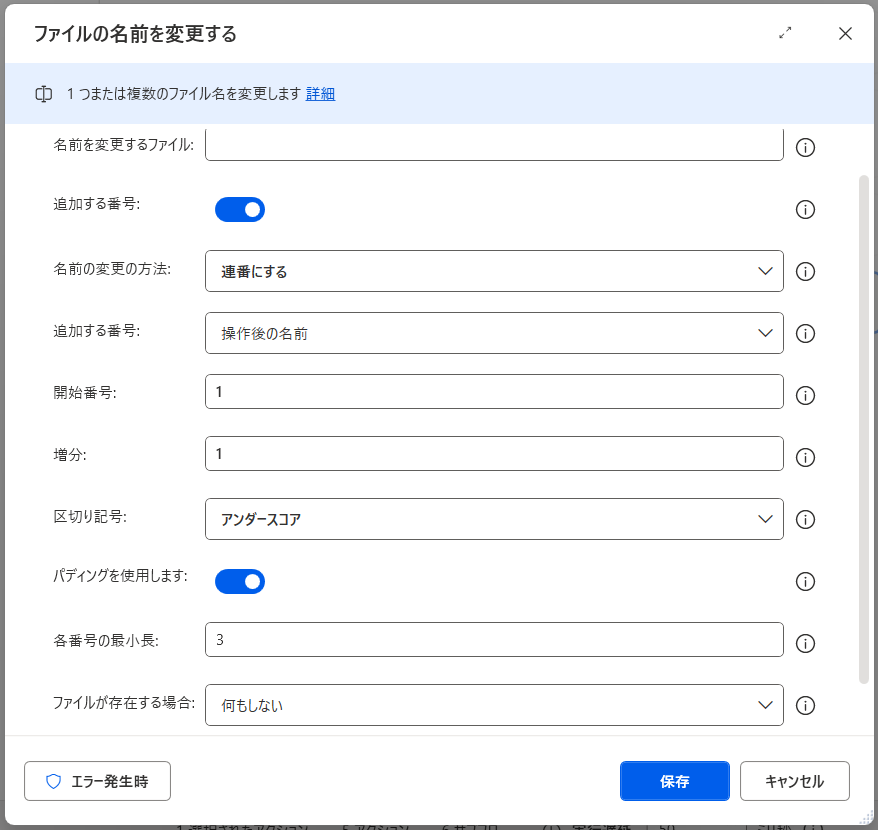Click the 名前を変更するファイル input field
Image resolution: width=878 pixels, height=830 pixels.
(x=494, y=145)
